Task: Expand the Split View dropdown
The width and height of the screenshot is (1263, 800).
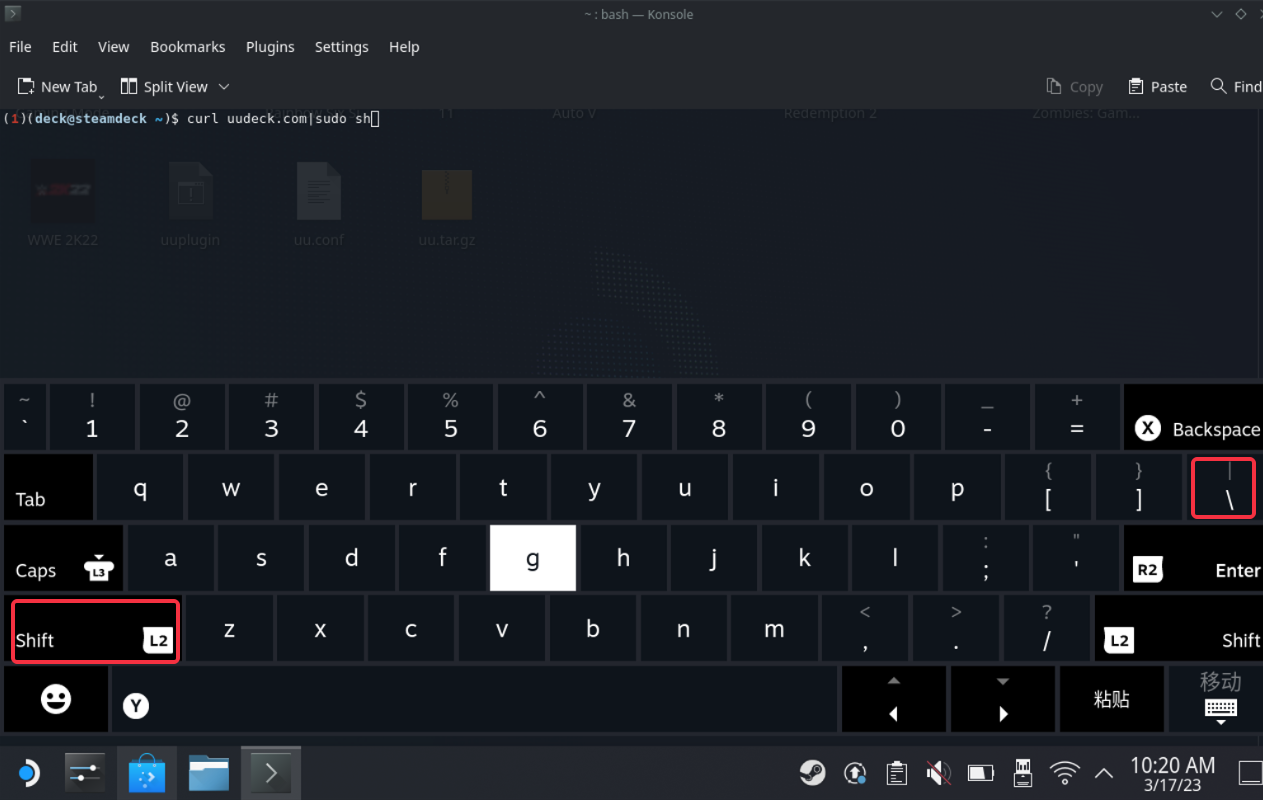Action: 224,87
